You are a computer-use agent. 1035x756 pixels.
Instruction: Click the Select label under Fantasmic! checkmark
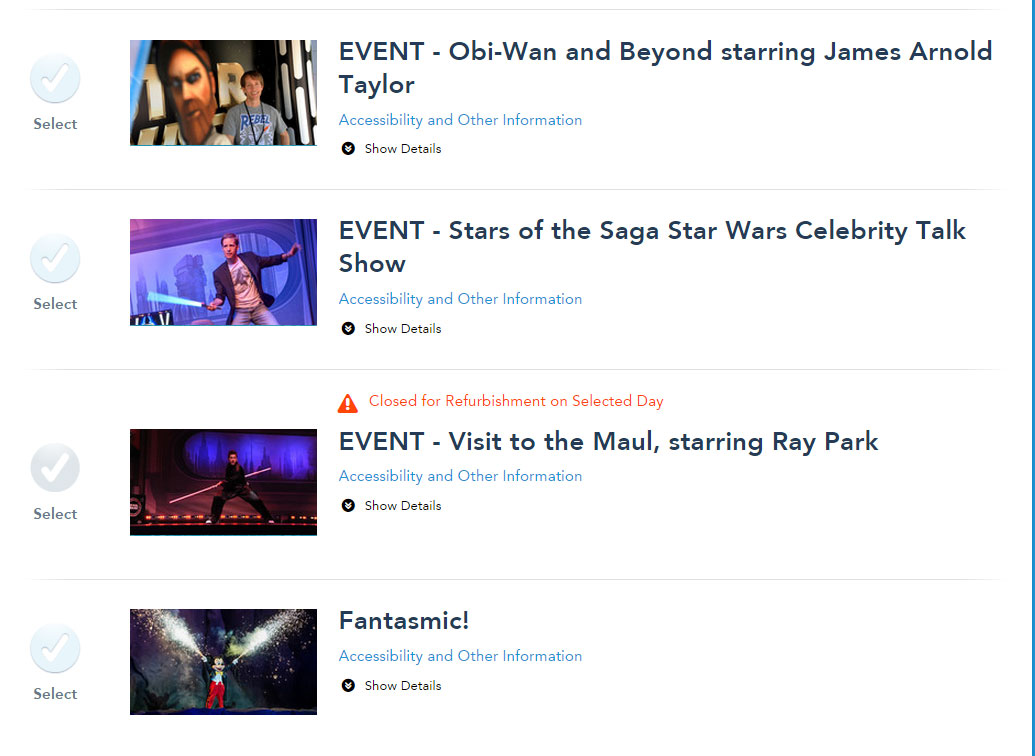[x=55, y=694]
